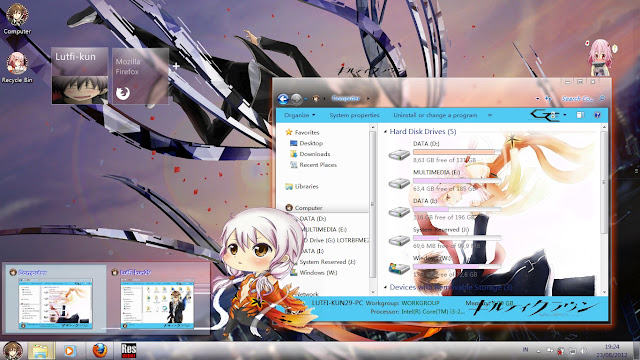This screenshot has width=640, height=360.
Task: Switch to lutfi-kun29 window thumbnail preview
Action: click(157, 298)
